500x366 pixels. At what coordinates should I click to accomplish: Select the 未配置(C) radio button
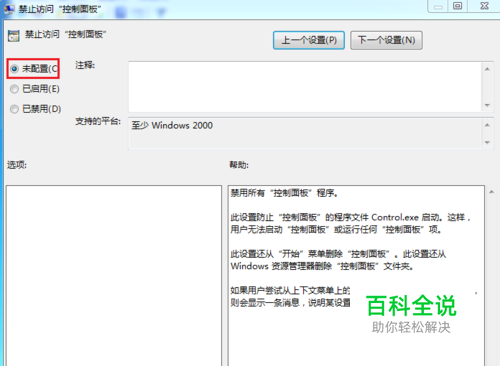pos(14,69)
